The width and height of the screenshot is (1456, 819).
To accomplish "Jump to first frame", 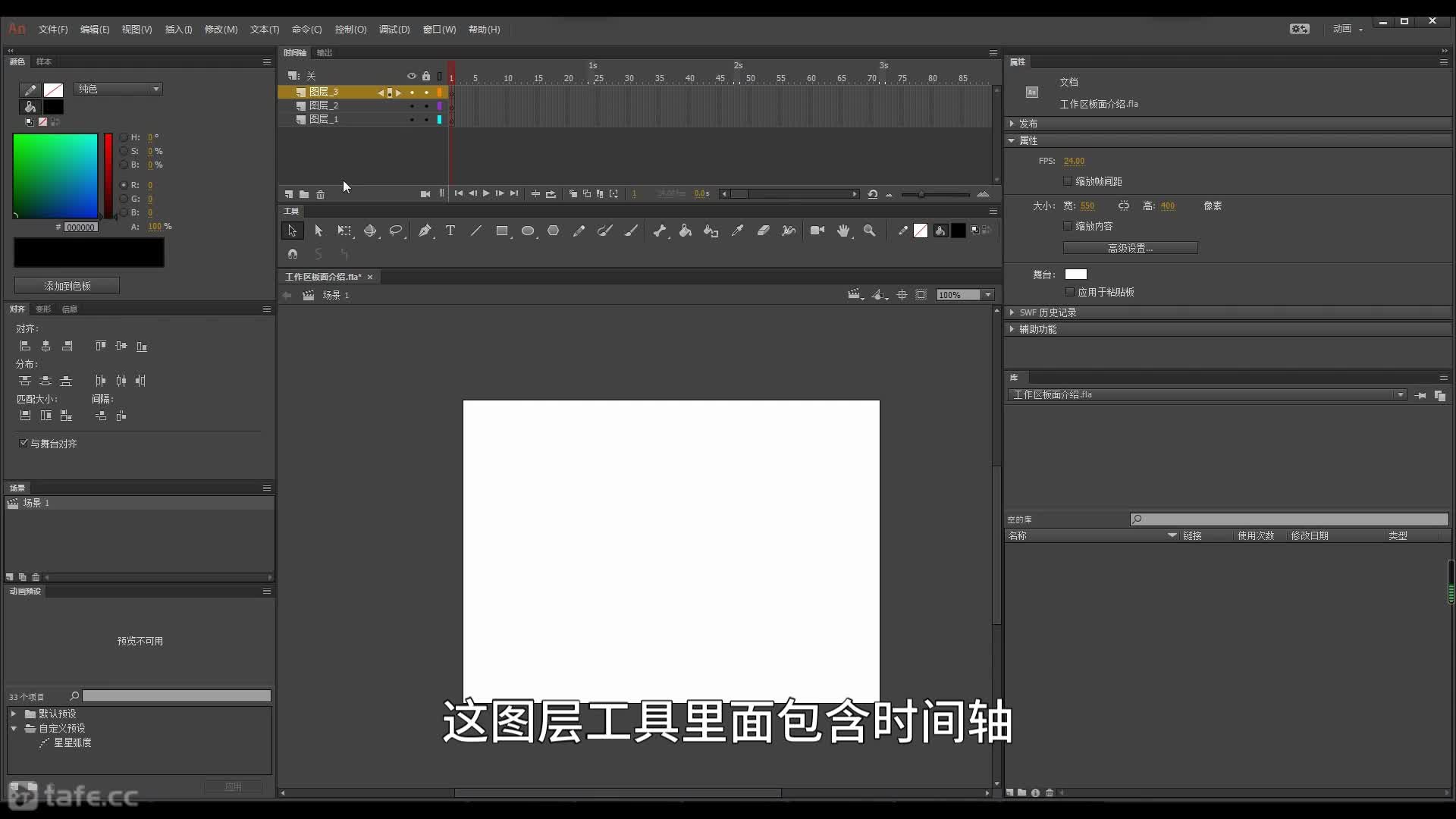I will 459,193.
